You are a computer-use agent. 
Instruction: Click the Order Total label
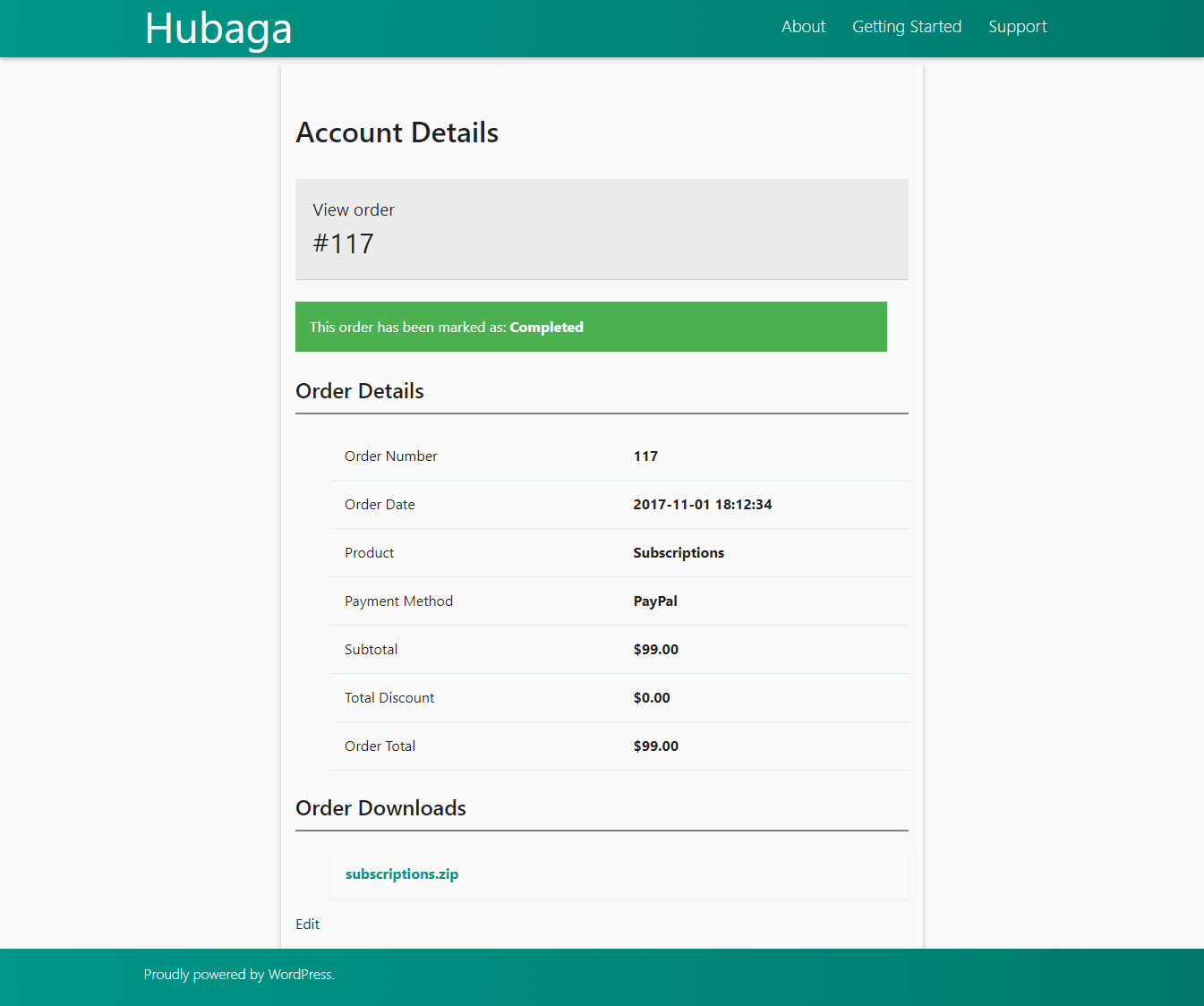coord(380,746)
